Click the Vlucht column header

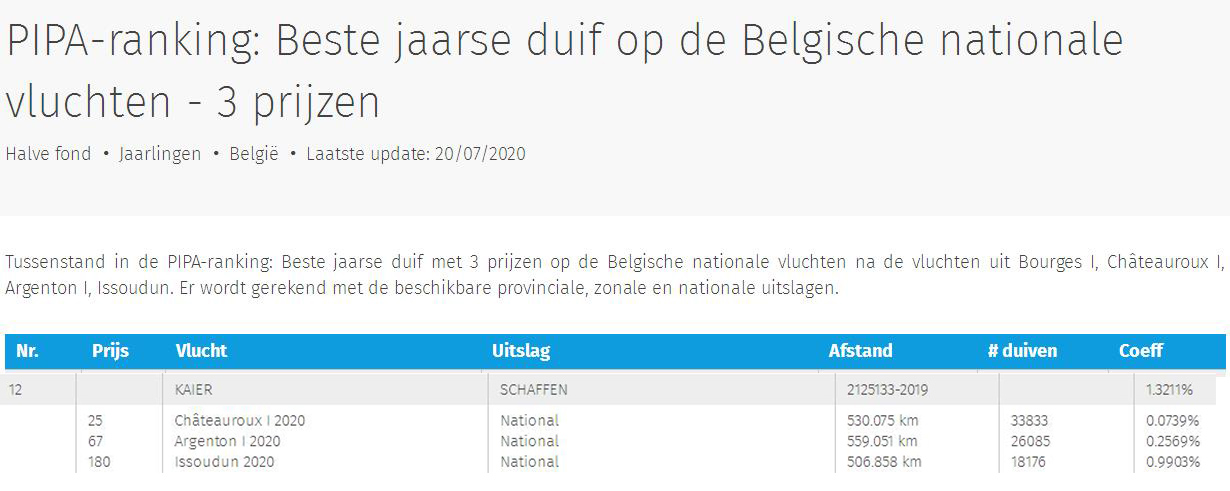point(201,351)
